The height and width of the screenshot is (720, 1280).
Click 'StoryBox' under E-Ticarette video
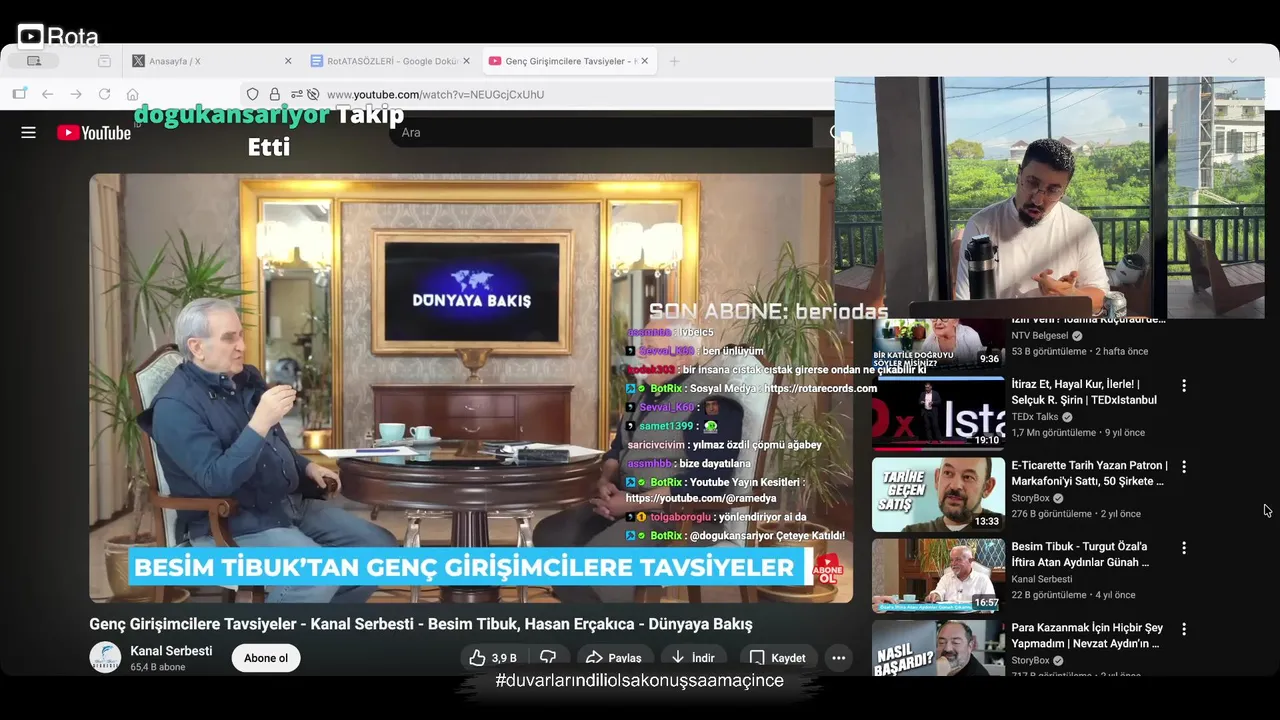pos(1030,498)
